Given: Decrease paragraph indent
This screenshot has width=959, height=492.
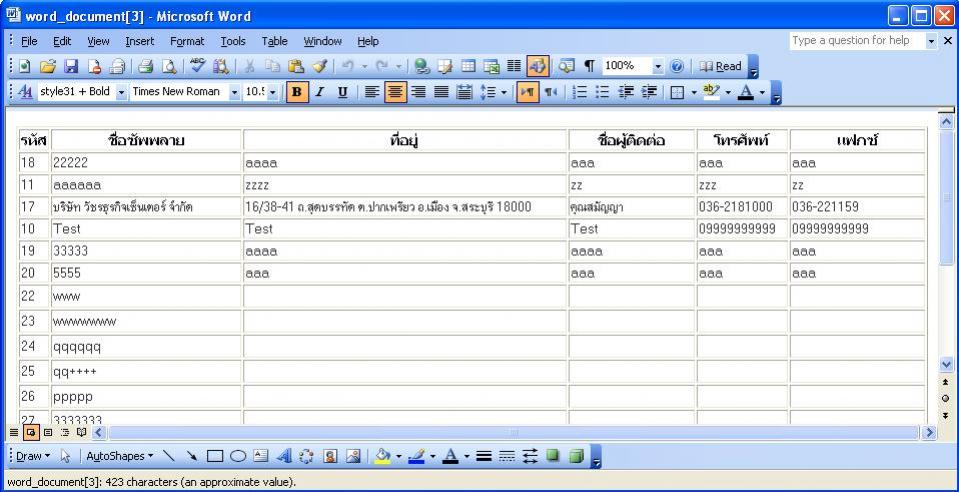Looking at the screenshot, I should tap(626, 92).
